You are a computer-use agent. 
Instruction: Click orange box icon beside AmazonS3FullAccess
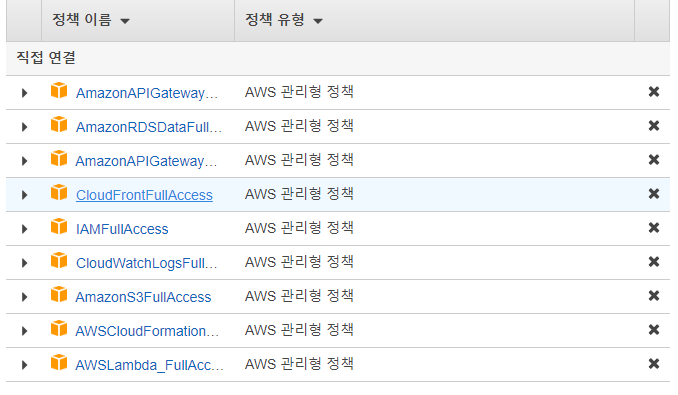(59, 295)
